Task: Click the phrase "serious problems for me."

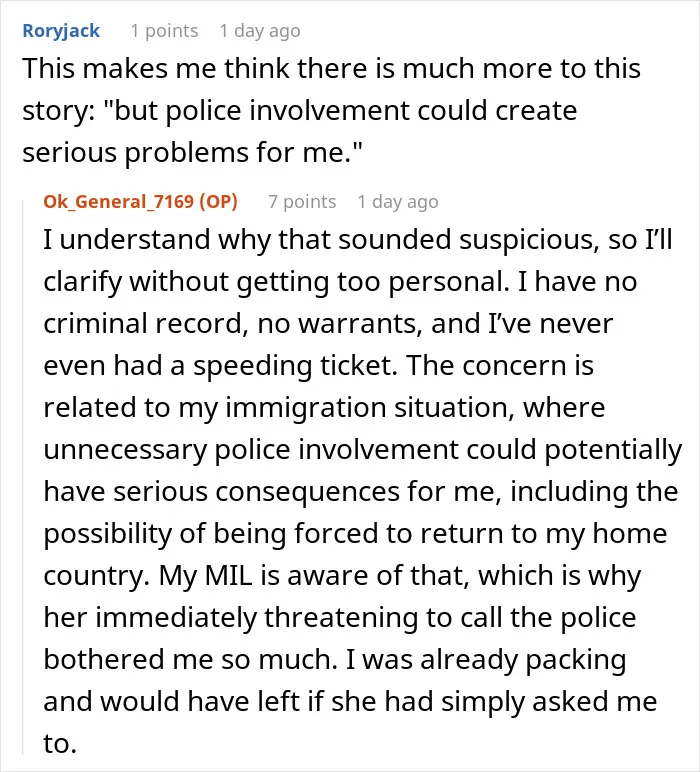Action: click(x=189, y=152)
